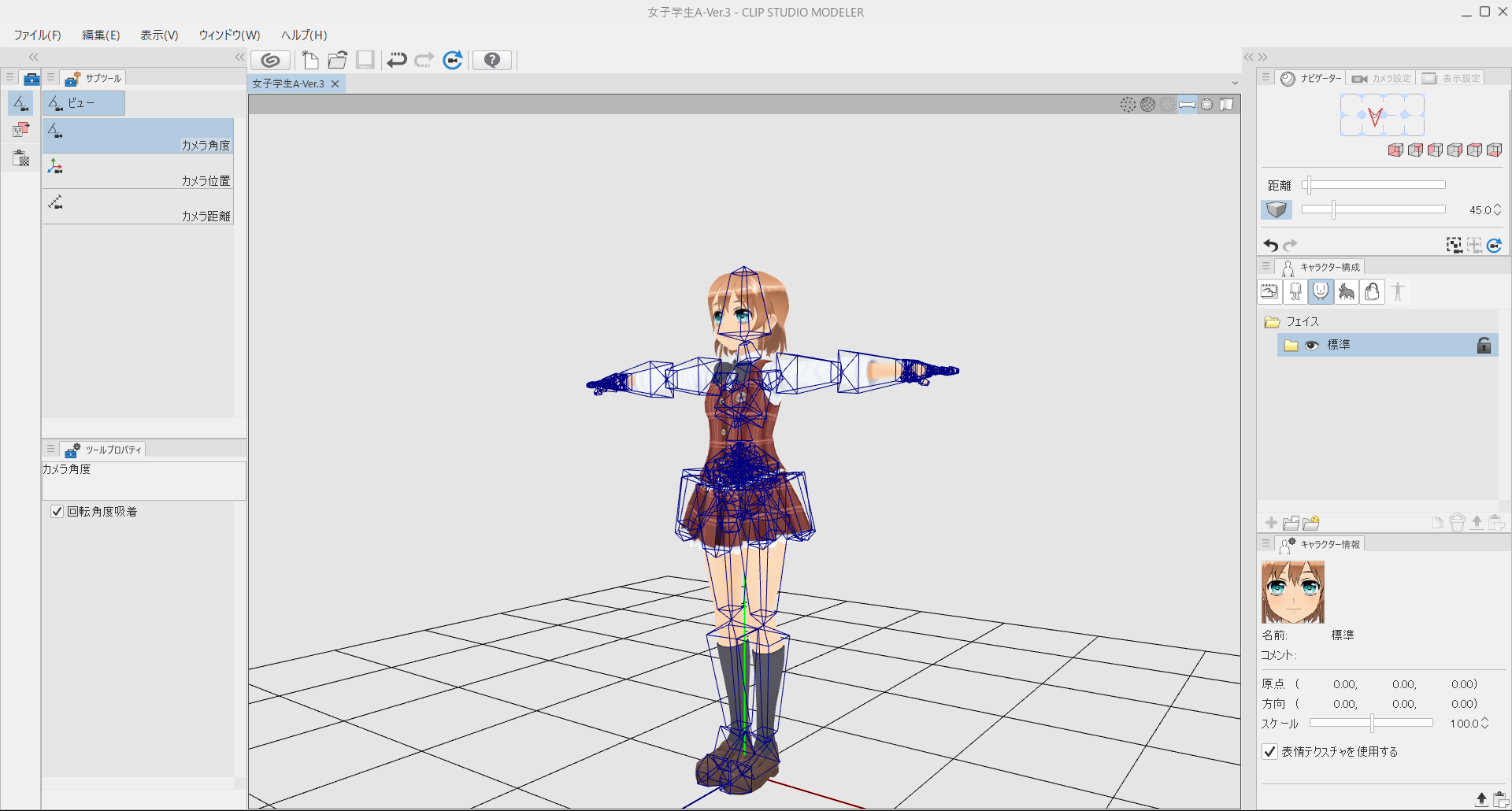This screenshot has width=1512, height=811.
Task: Open the help question mark icon
Action: pos(492,60)
